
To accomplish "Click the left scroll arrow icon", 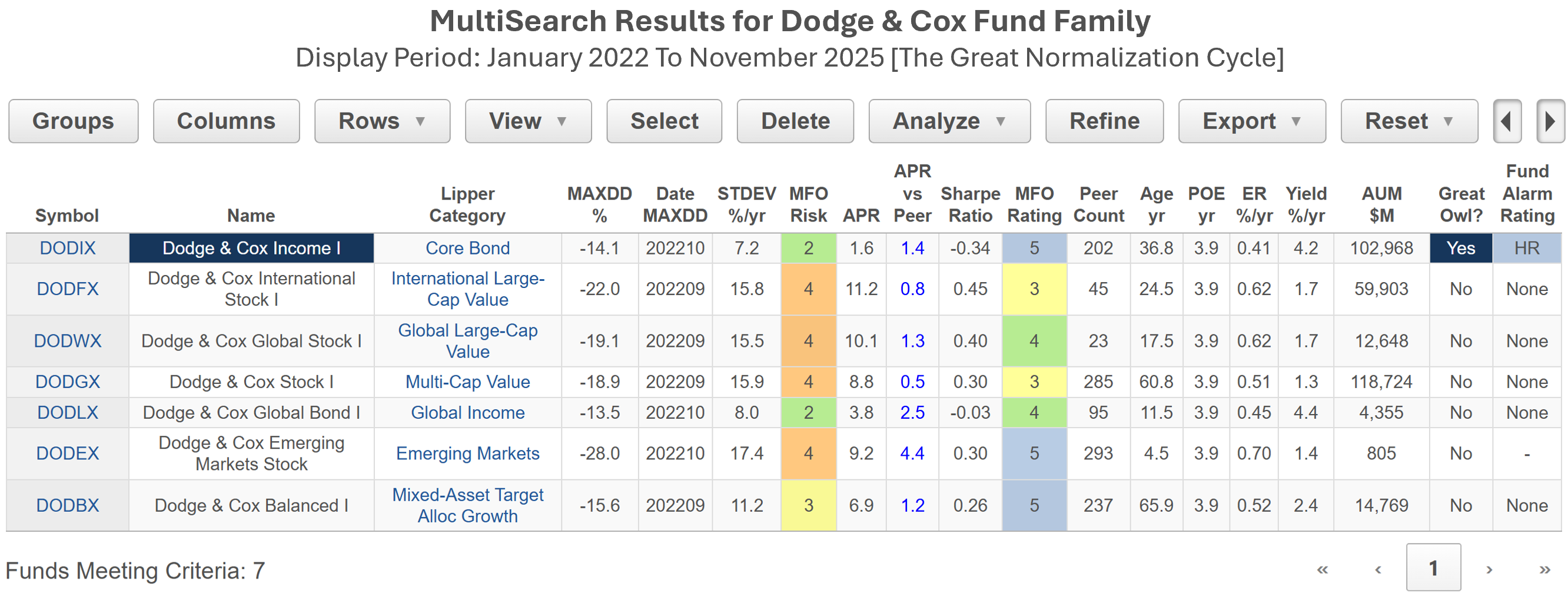I will [x=1507, y=121].
